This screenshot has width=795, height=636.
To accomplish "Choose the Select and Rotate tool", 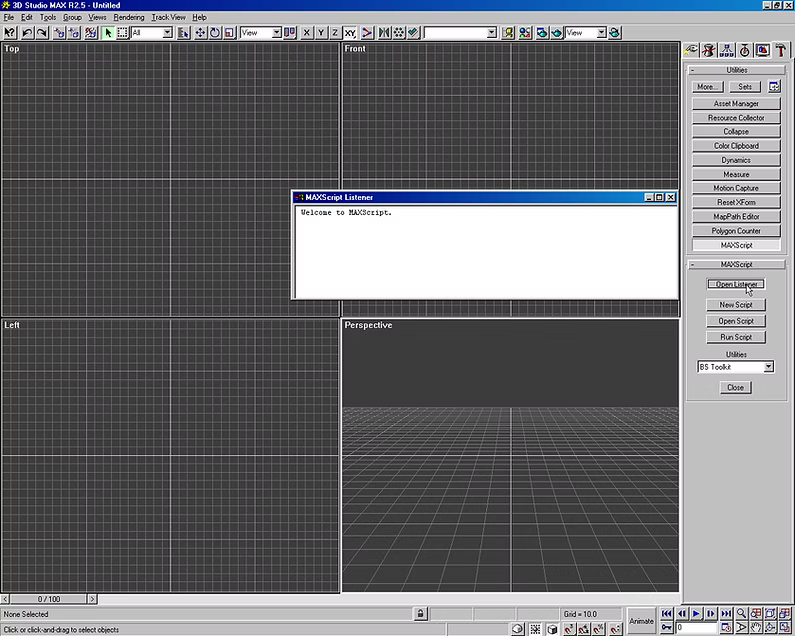I will point(215,33).
